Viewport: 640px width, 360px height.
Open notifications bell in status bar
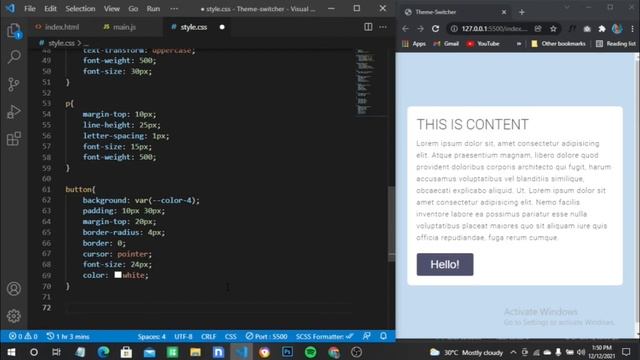click(x=383, y=336)
